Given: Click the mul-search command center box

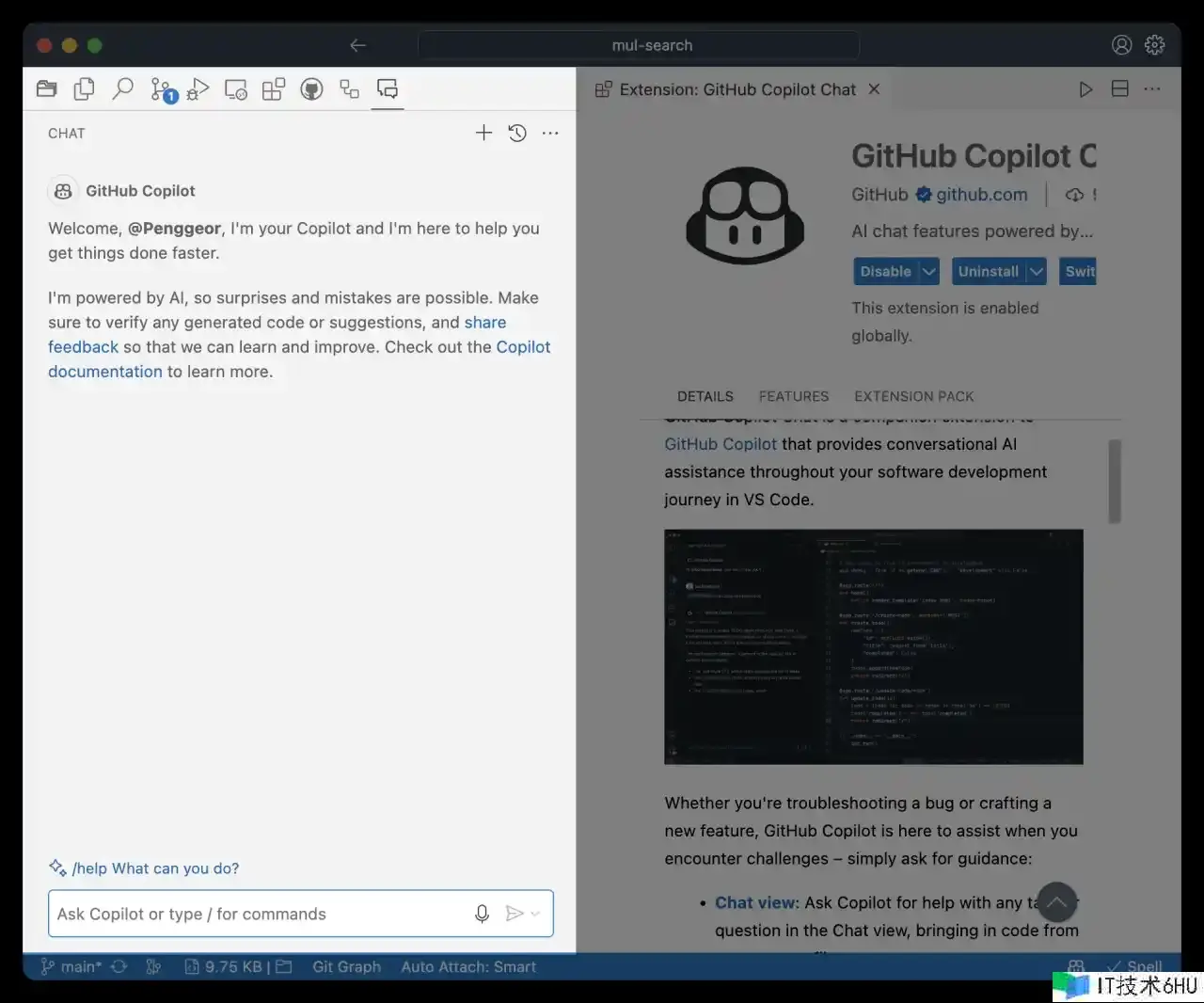Looking at the screenshot, I should pos(639,45).
